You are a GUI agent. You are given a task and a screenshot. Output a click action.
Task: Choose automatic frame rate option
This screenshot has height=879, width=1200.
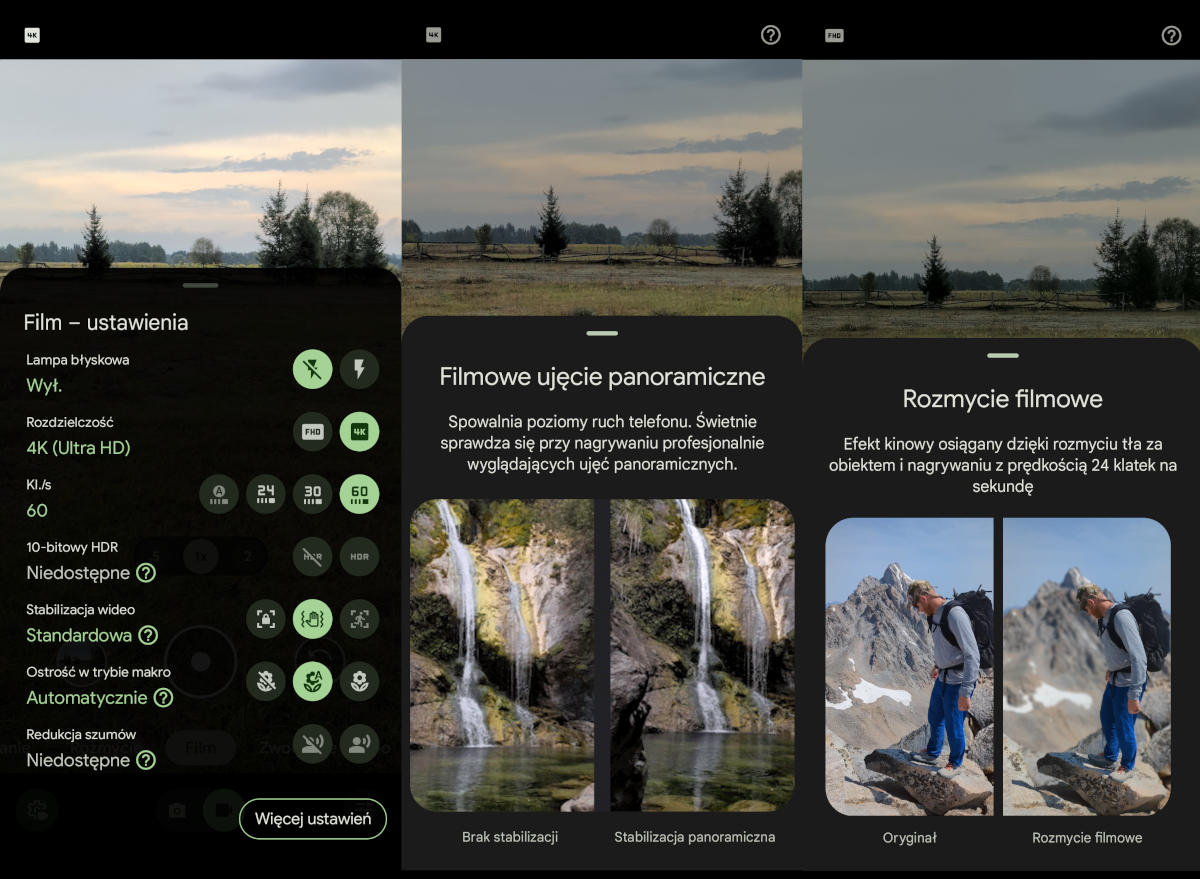pos(219,494)
